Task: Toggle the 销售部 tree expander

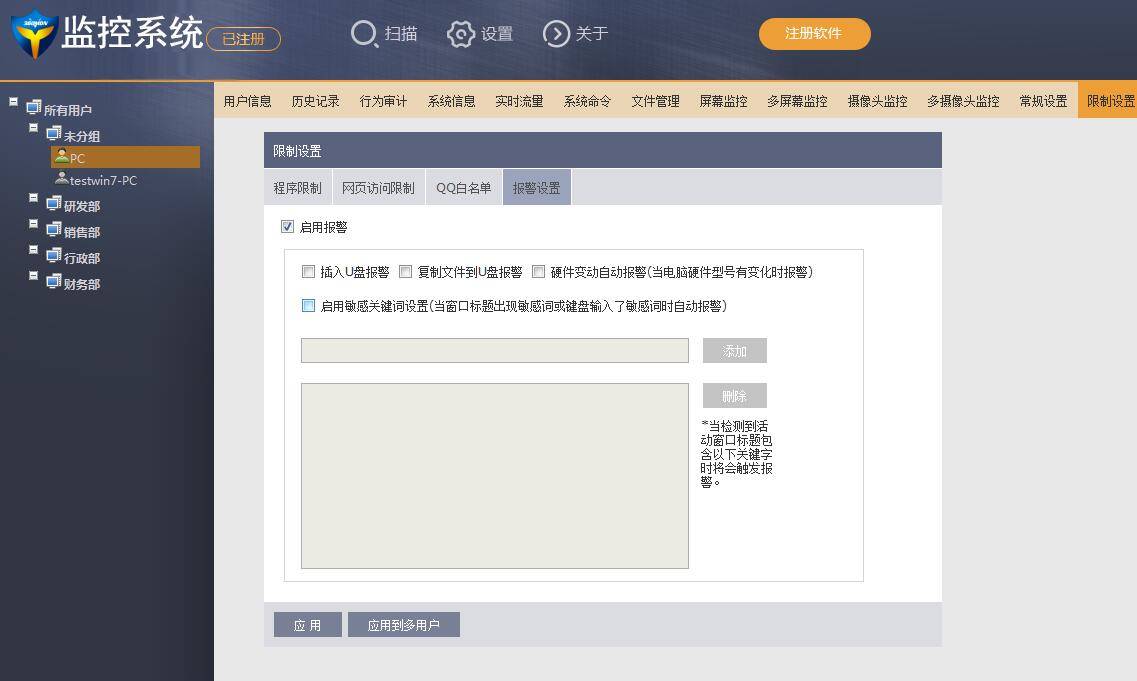Action: [33, 223]
